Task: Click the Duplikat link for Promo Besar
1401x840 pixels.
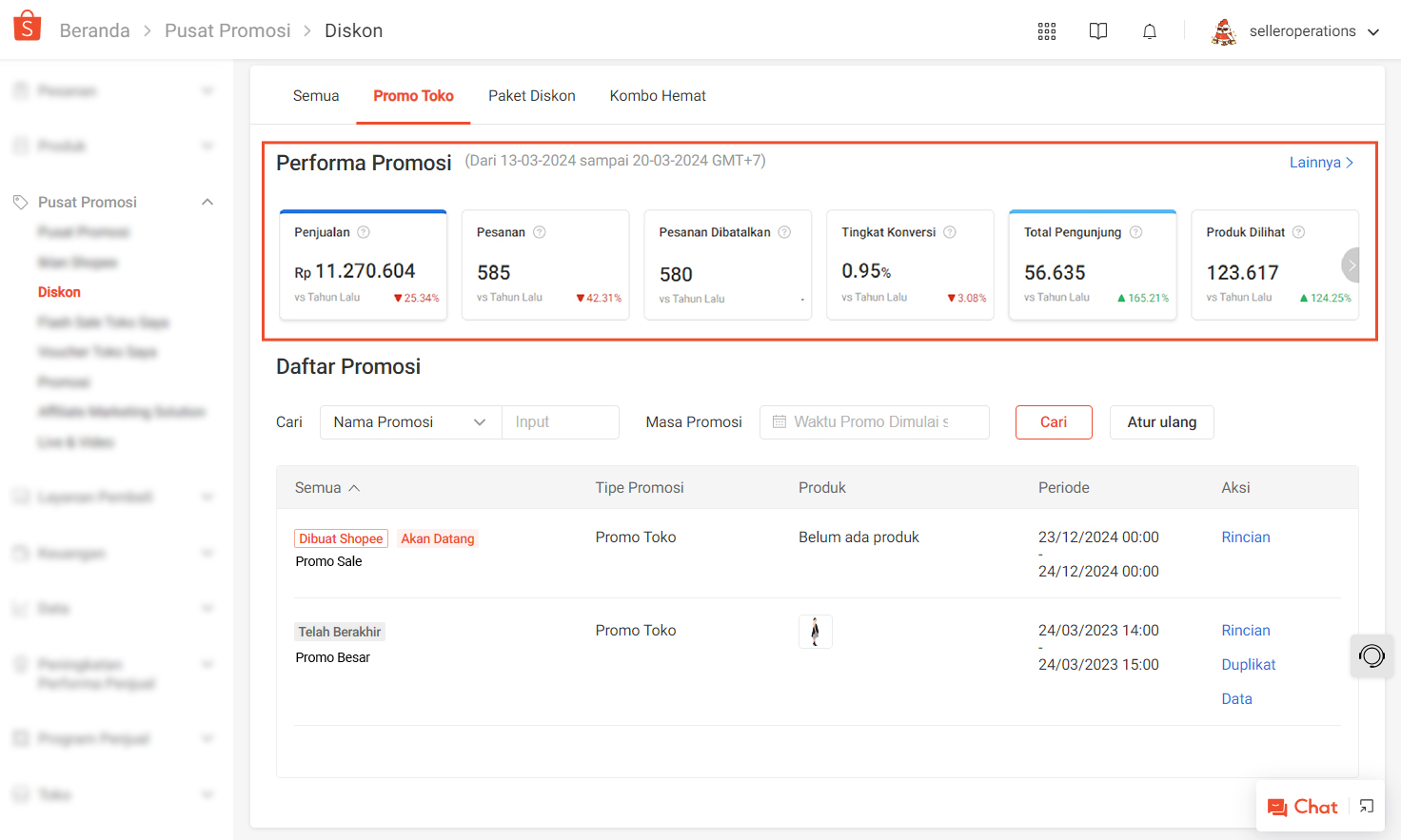Action: pyautogui.click(x=1248, y=665)
